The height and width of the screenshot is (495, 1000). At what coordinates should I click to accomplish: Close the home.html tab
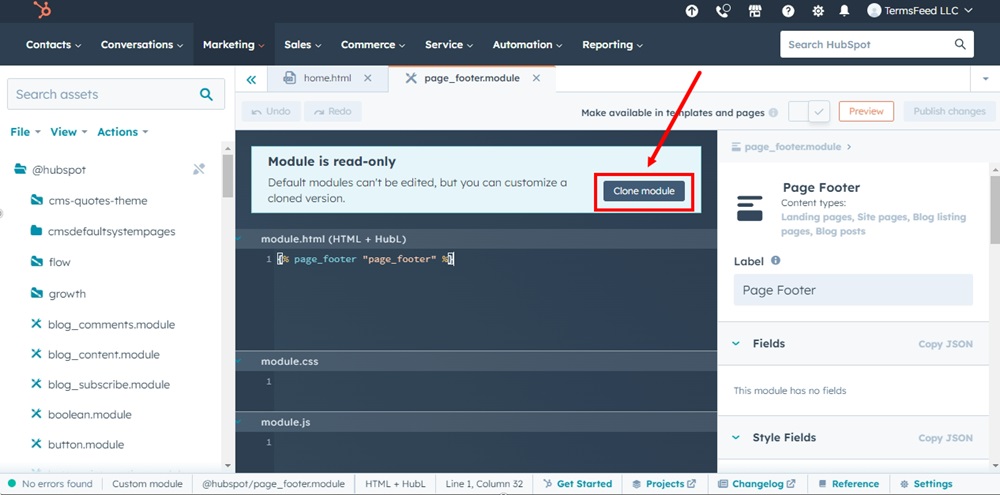coord(367,78)
